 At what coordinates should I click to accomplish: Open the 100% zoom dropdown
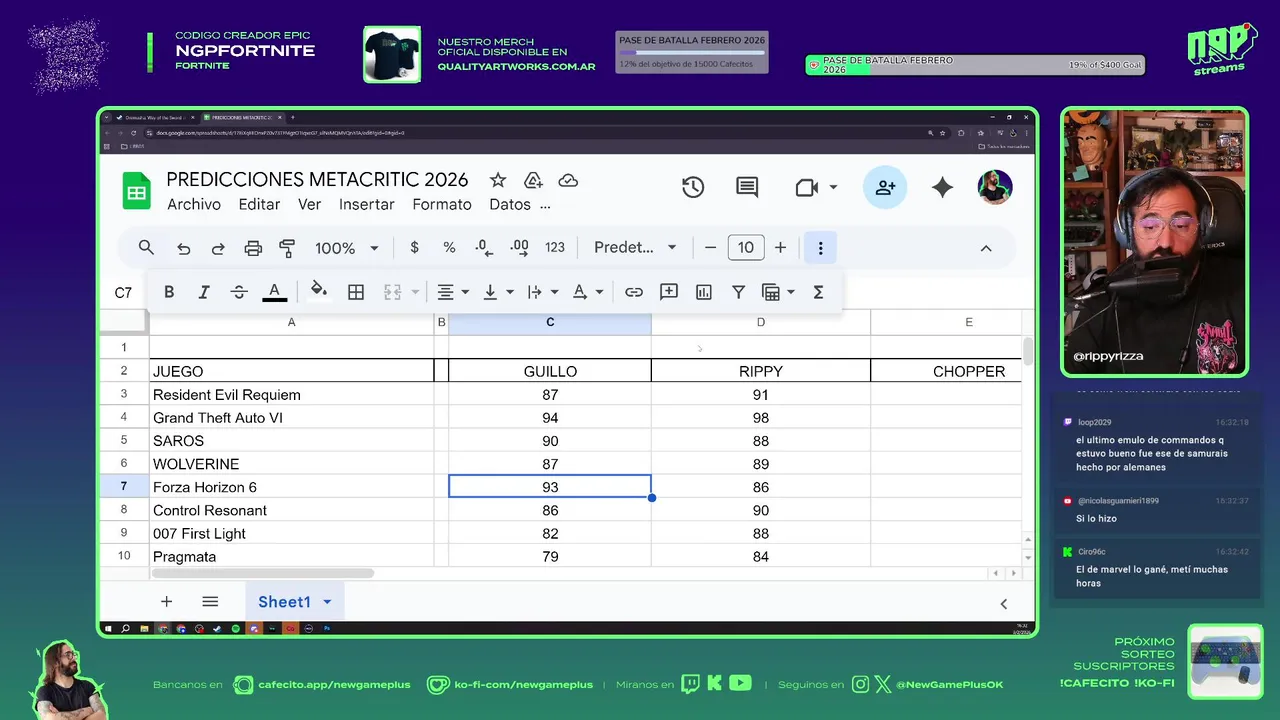click(347, 248)
